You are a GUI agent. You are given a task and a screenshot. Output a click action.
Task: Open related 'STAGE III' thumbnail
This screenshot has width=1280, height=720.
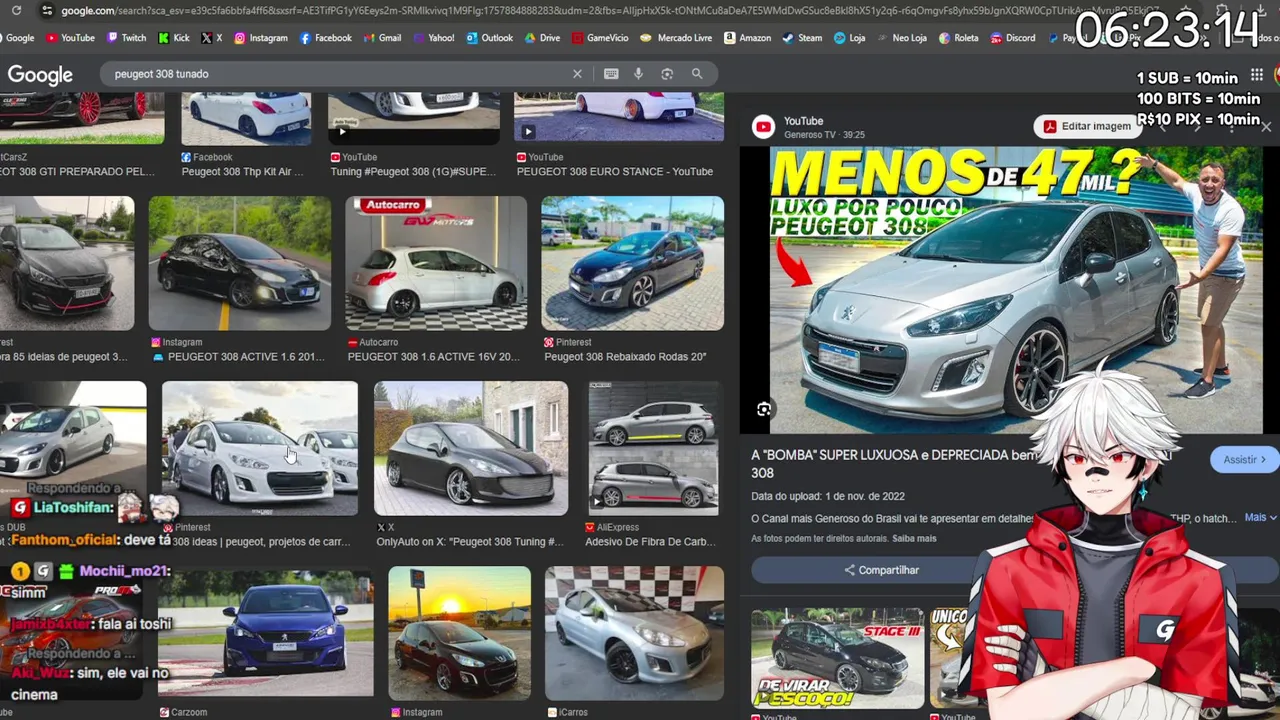pos(838,657)
